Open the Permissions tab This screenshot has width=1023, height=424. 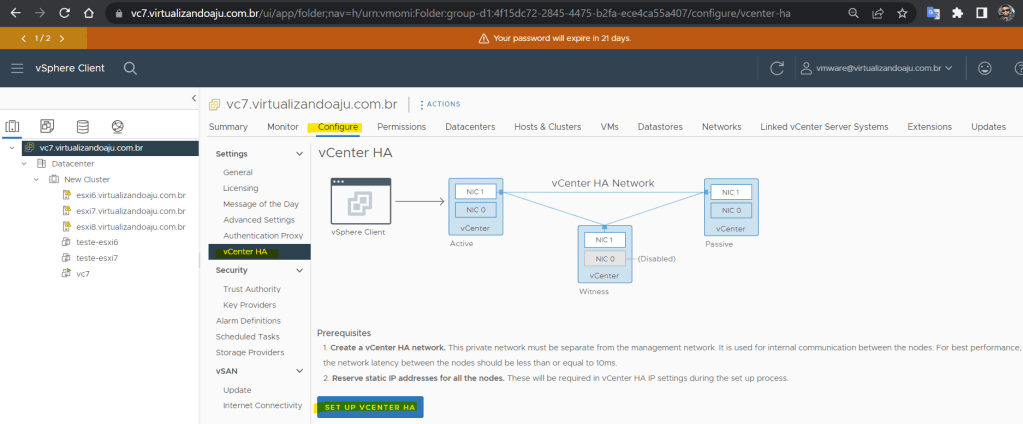click(x=401, y=127)
